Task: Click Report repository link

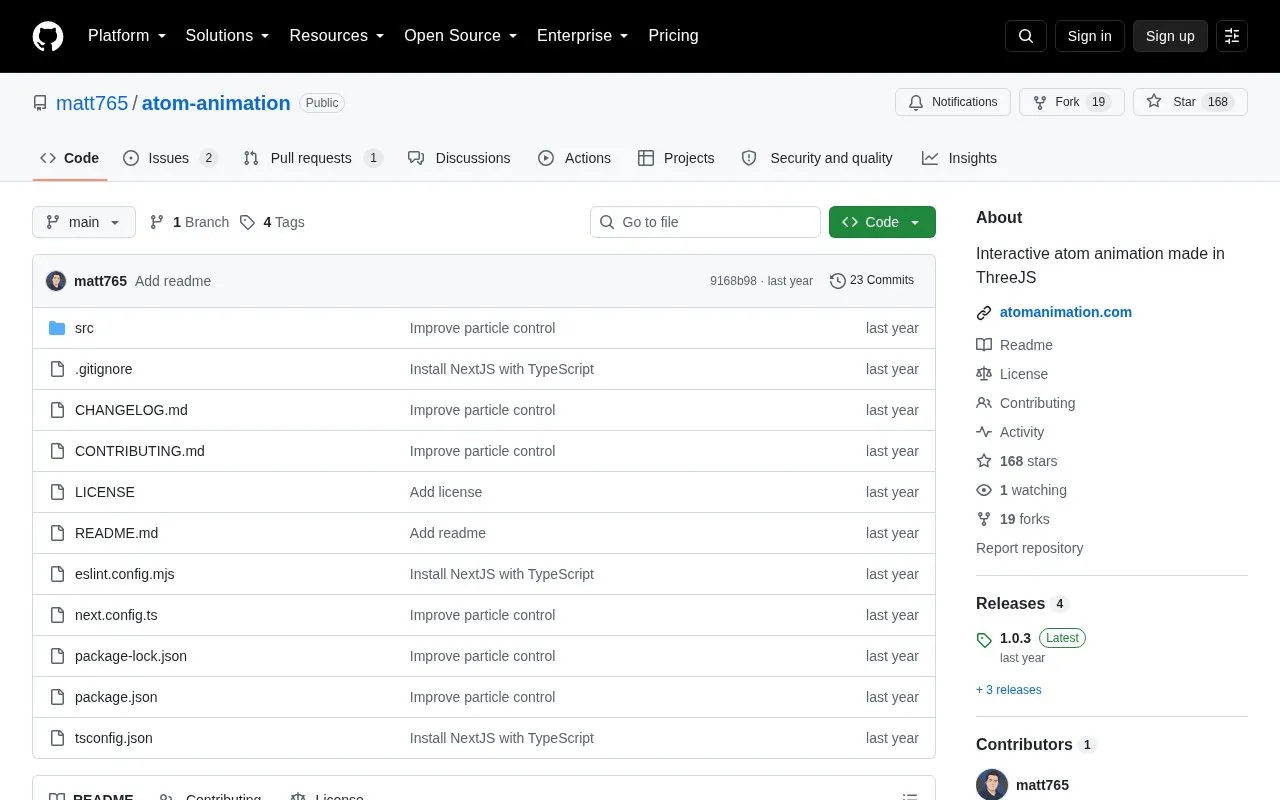Action: (1029, 548)
